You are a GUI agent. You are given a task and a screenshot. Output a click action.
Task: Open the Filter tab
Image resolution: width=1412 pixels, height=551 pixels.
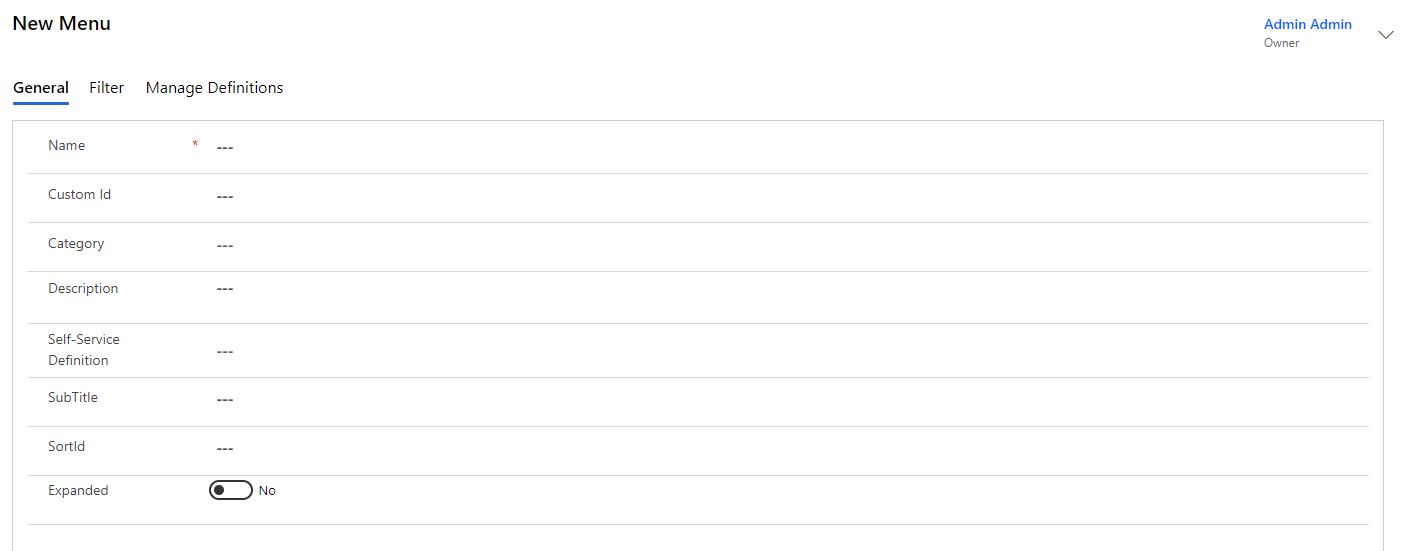(x=107, y=88)
